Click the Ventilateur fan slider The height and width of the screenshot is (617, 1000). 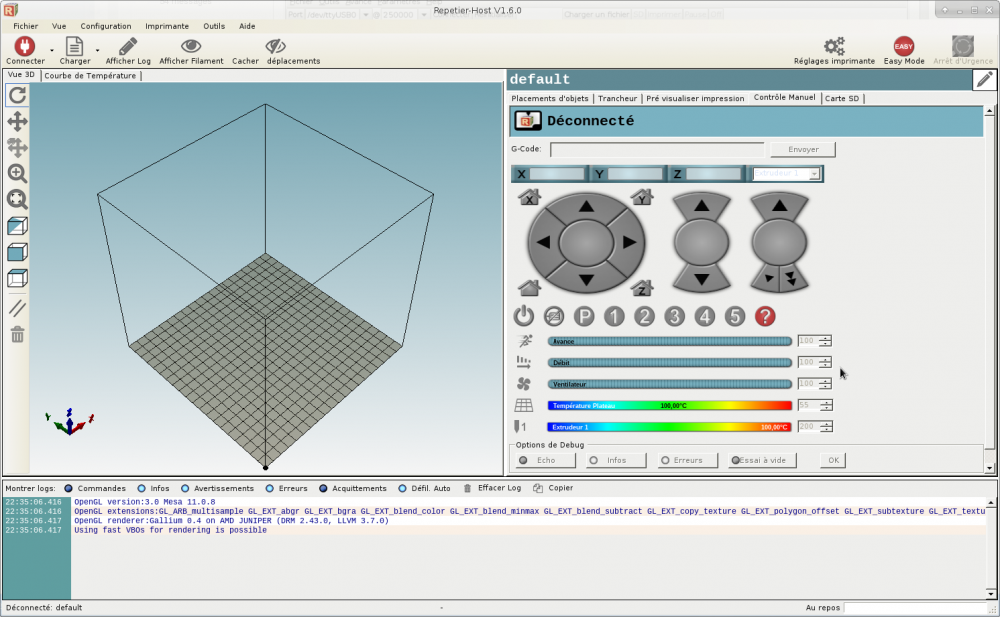click(670, 384)
